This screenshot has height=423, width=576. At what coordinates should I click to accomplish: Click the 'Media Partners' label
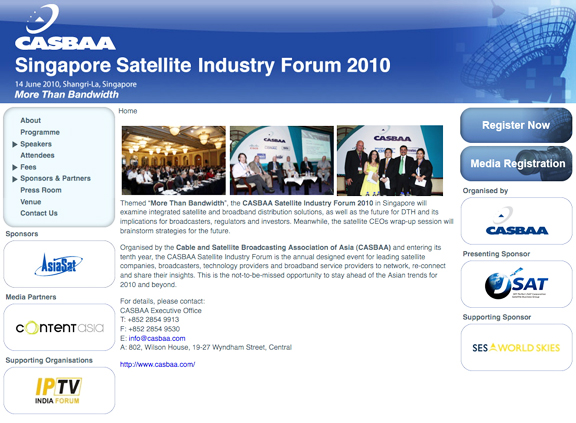[31, 297]
